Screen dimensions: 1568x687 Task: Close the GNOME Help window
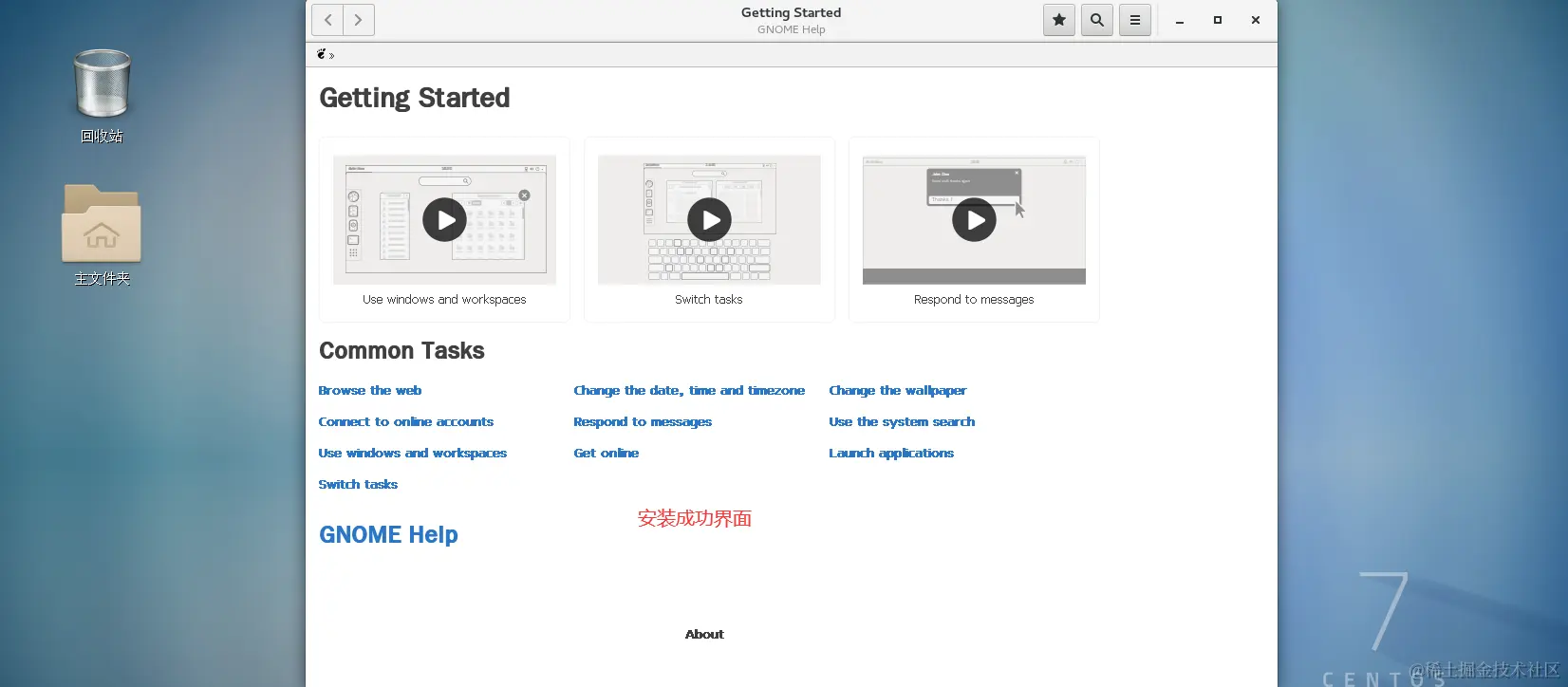[x=1256, y=20]
